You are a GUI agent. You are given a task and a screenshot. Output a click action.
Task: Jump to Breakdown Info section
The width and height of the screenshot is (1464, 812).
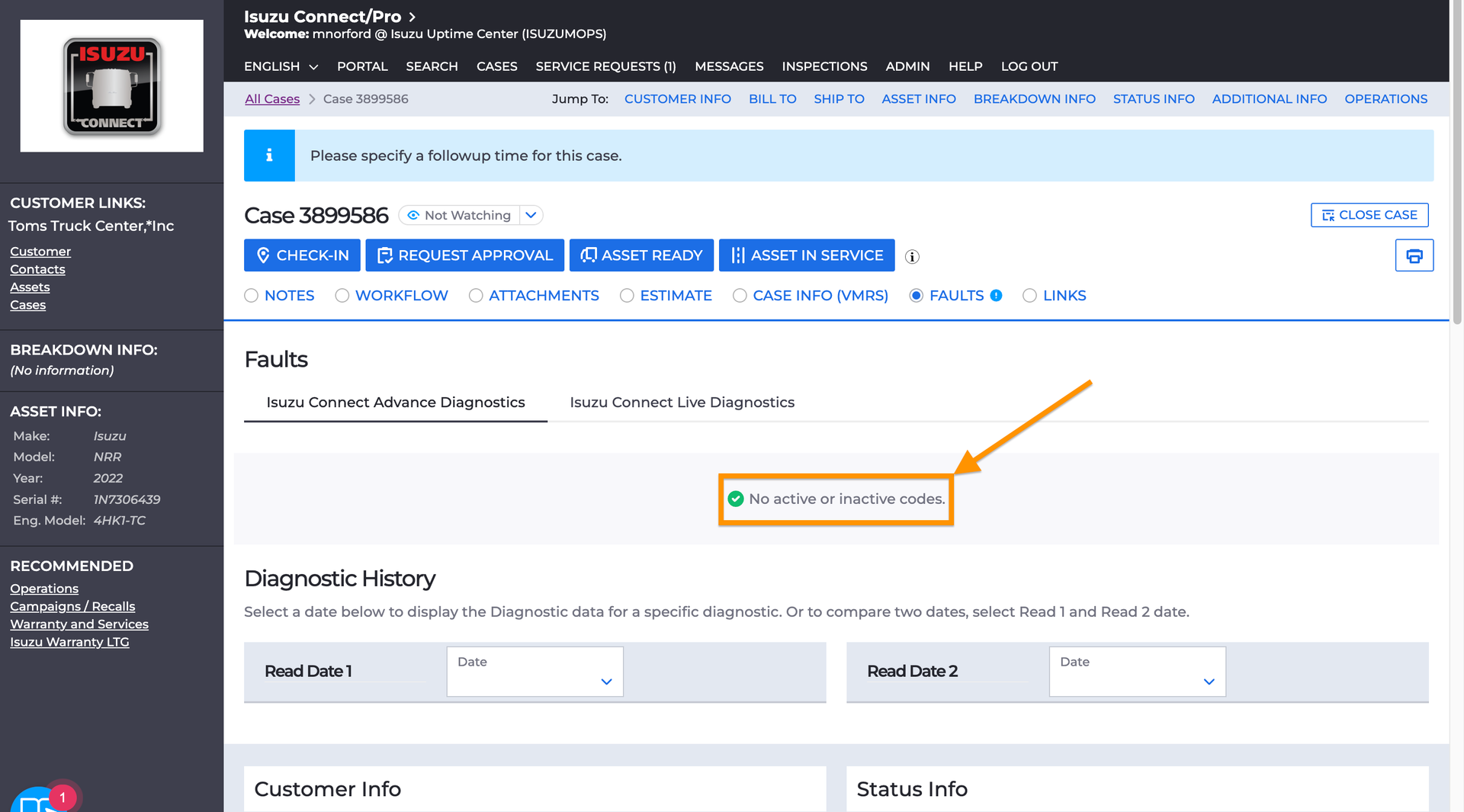(1034, 99)
